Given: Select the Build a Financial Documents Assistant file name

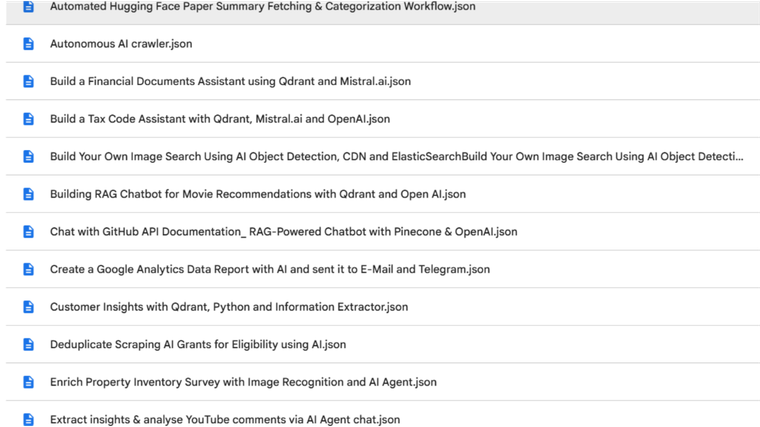Looking at the screenshot, I should 230,81.
